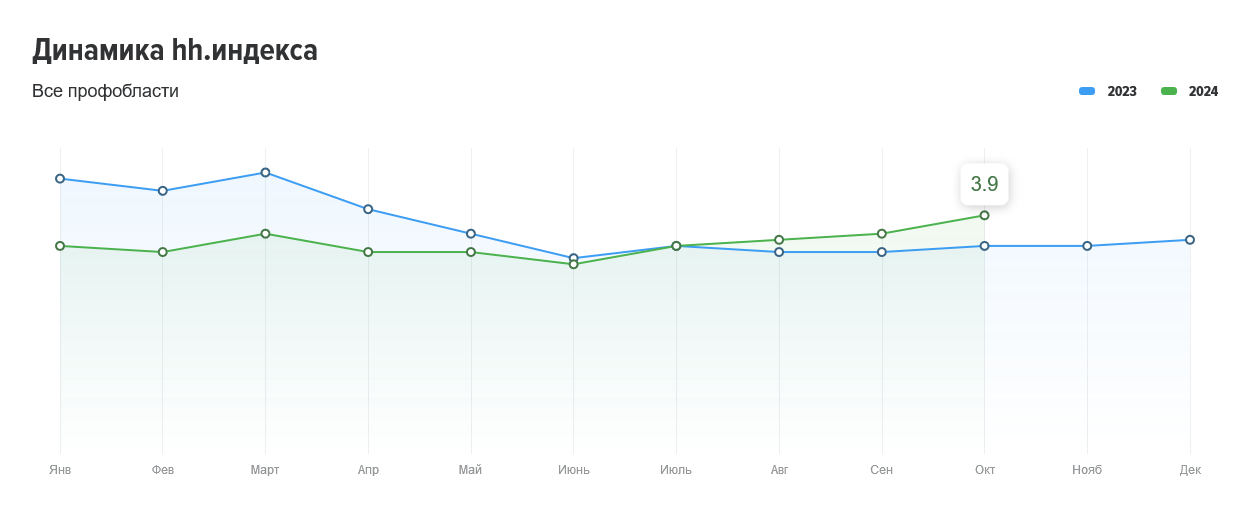Click the 2024 October data point
The height and width of the screenshot is (530, 1250).
[x=984, y=215]
